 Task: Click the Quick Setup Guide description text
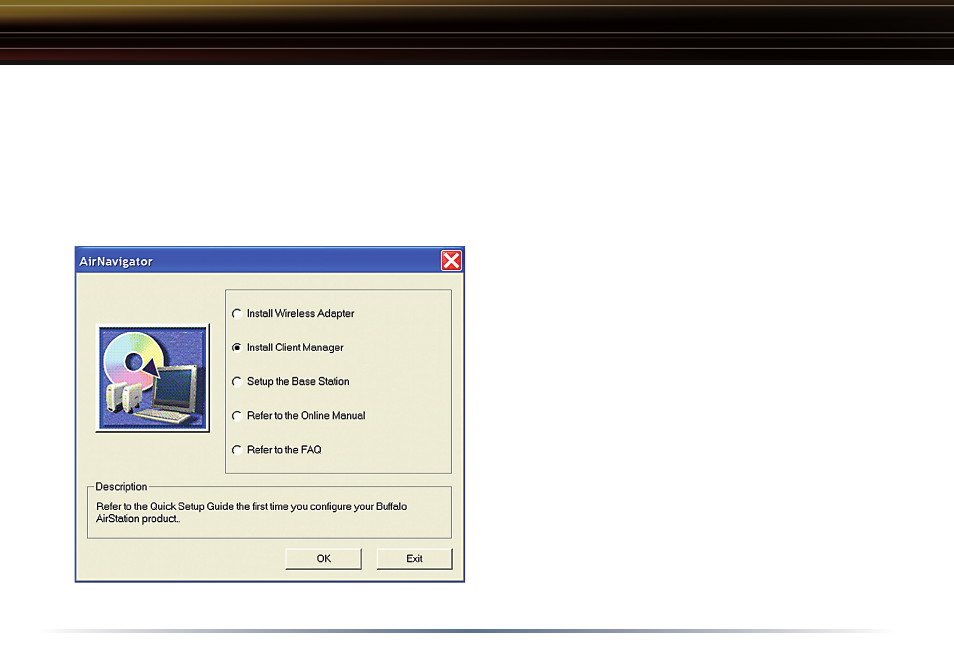251,512
